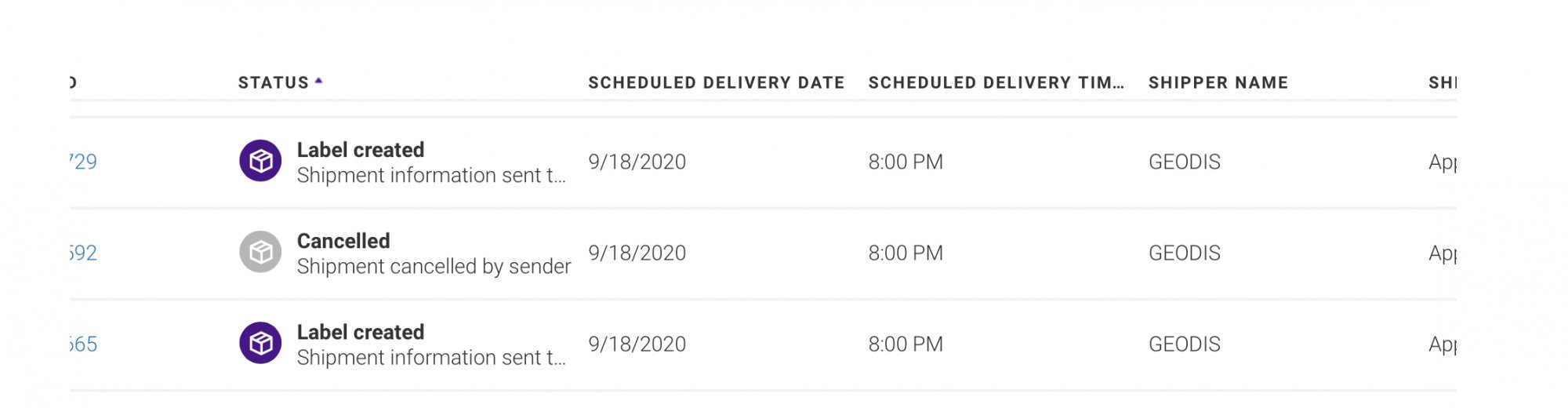Click GEODIS shipper in the cancelled row
The width and height of the screenshot is (1568, 408).
pos(1185,253)
